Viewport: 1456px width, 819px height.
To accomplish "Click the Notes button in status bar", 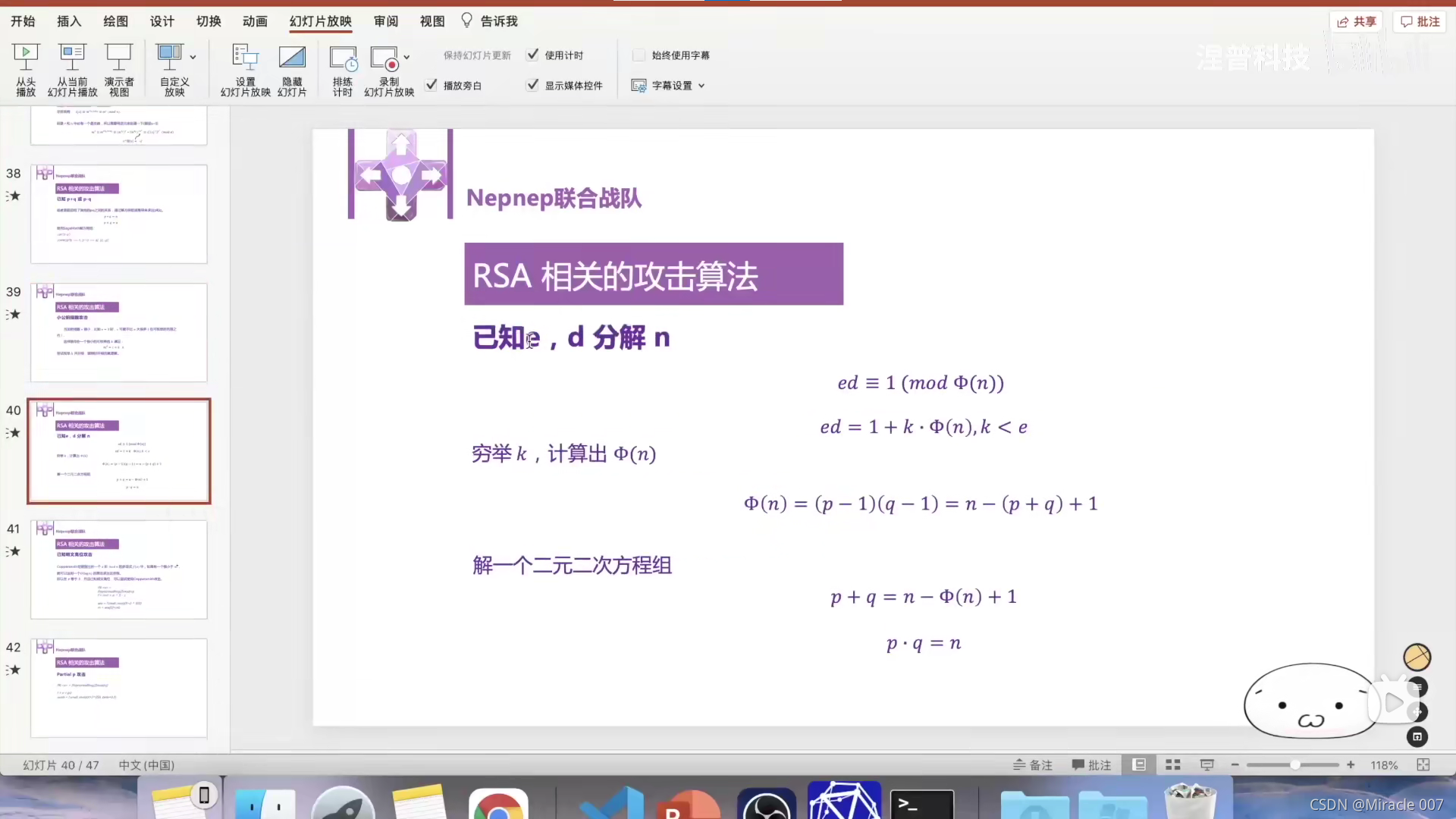I will pos(1033,765).
